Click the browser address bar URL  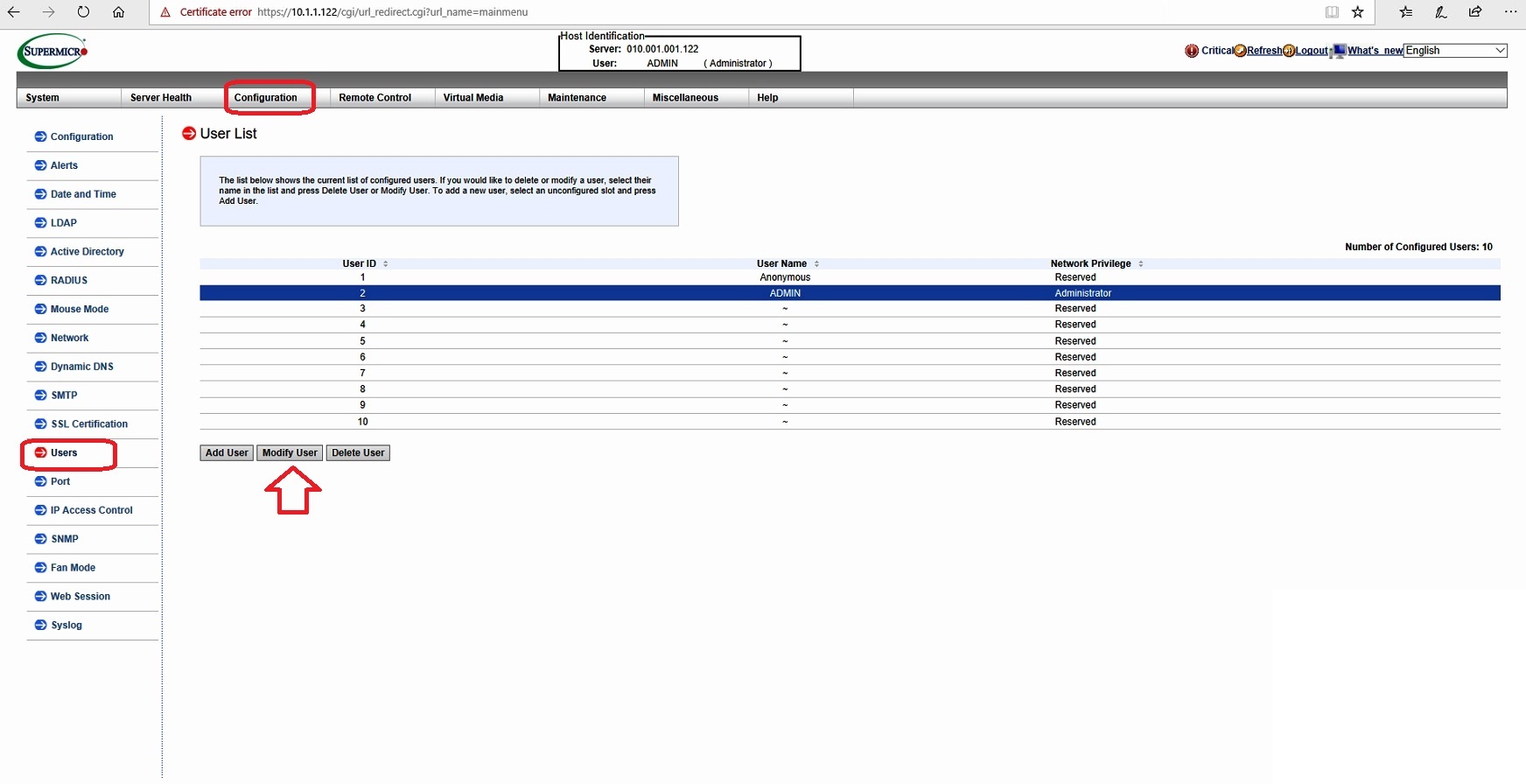coord(392,12)
